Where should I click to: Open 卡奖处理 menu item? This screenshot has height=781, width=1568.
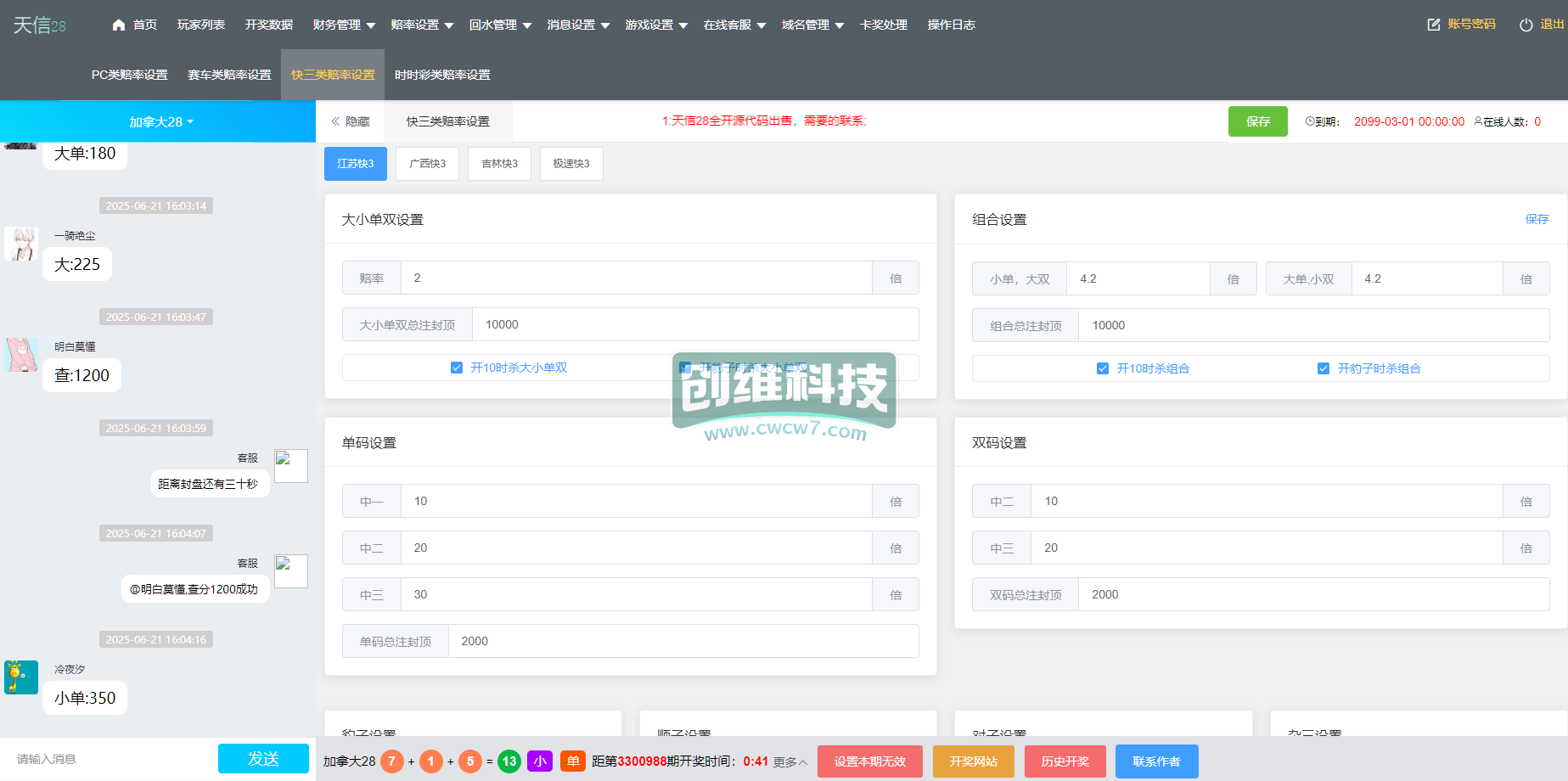884,25
